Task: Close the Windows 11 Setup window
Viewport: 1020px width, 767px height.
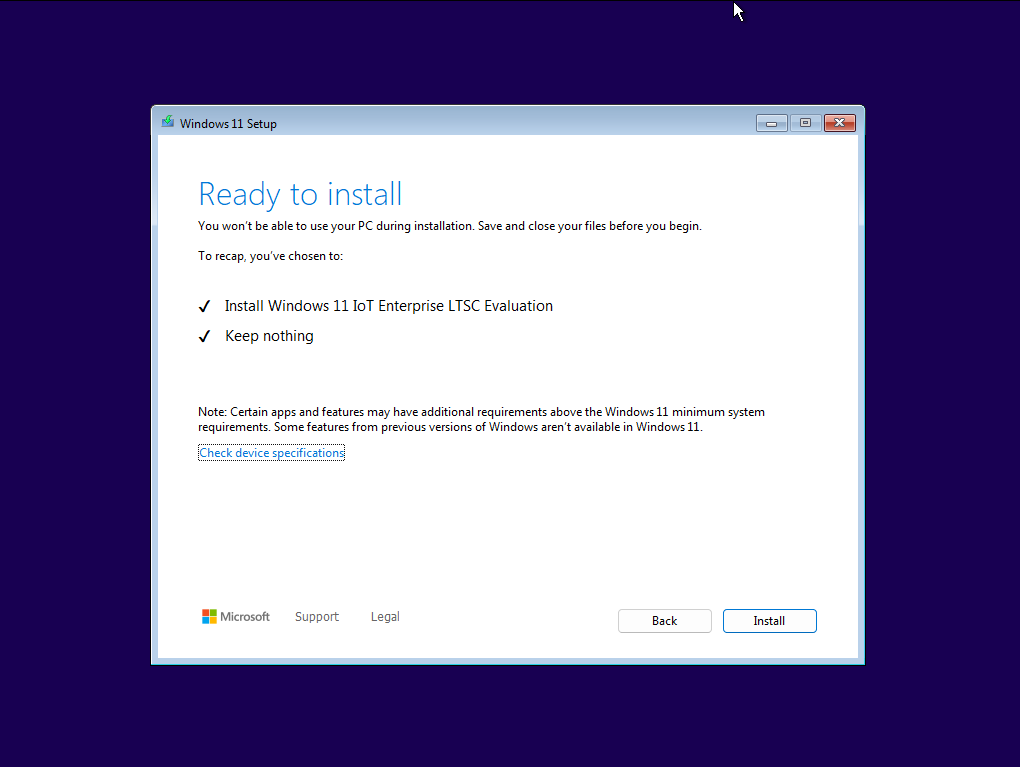Action: (x=839, y=122)
